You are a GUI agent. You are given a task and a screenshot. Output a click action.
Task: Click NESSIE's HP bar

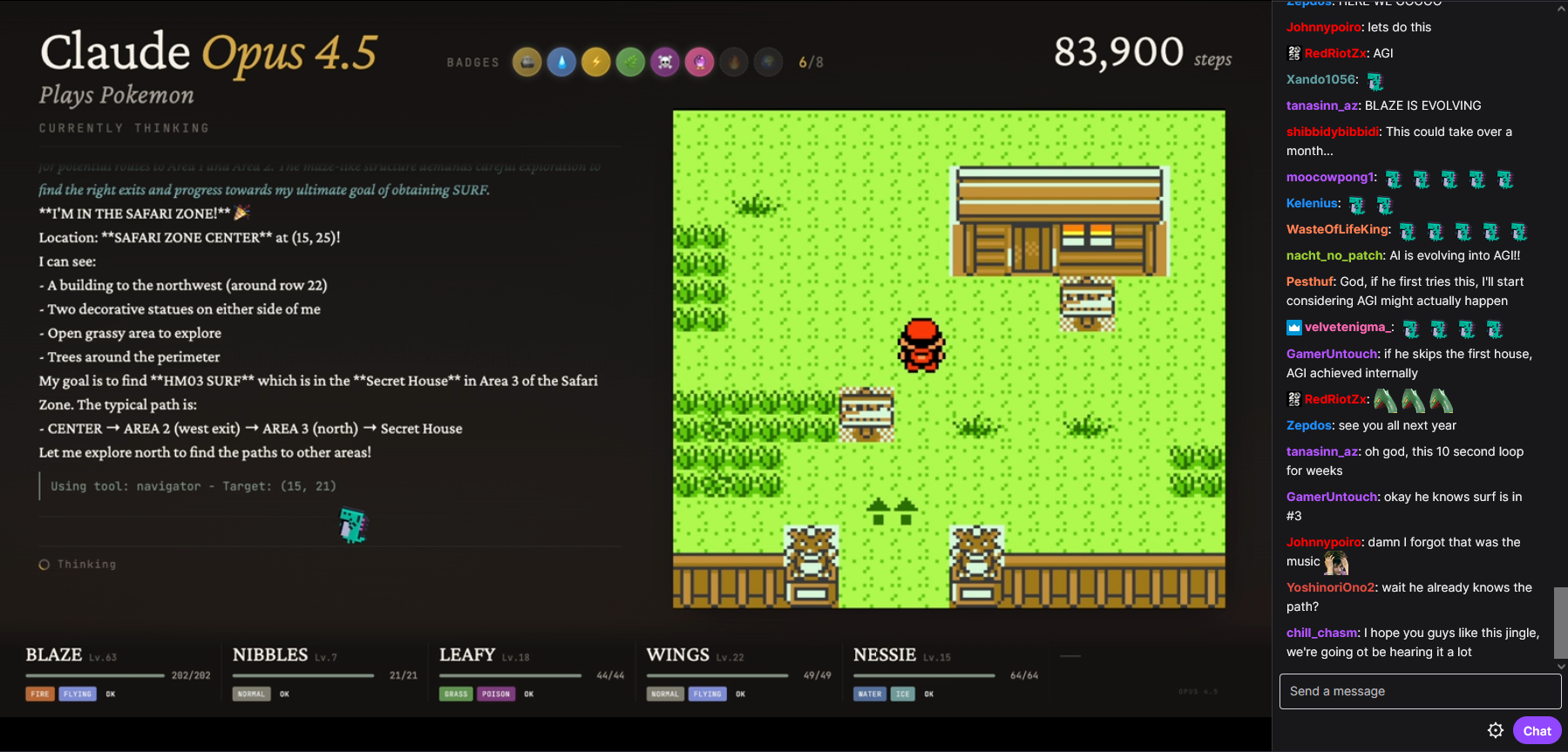[x=924, y=675]
